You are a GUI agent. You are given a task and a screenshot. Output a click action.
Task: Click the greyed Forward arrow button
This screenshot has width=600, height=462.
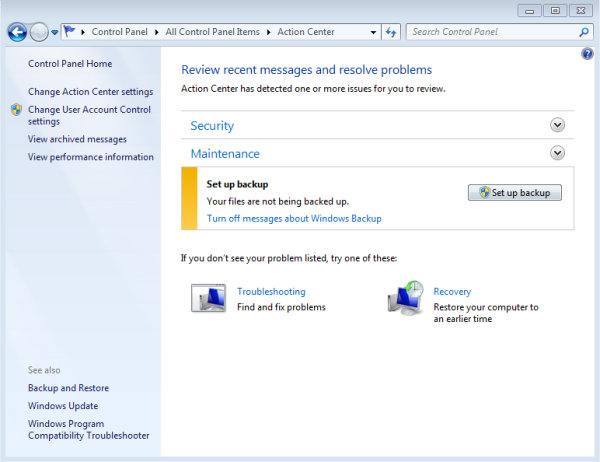[x=39, y=32]
